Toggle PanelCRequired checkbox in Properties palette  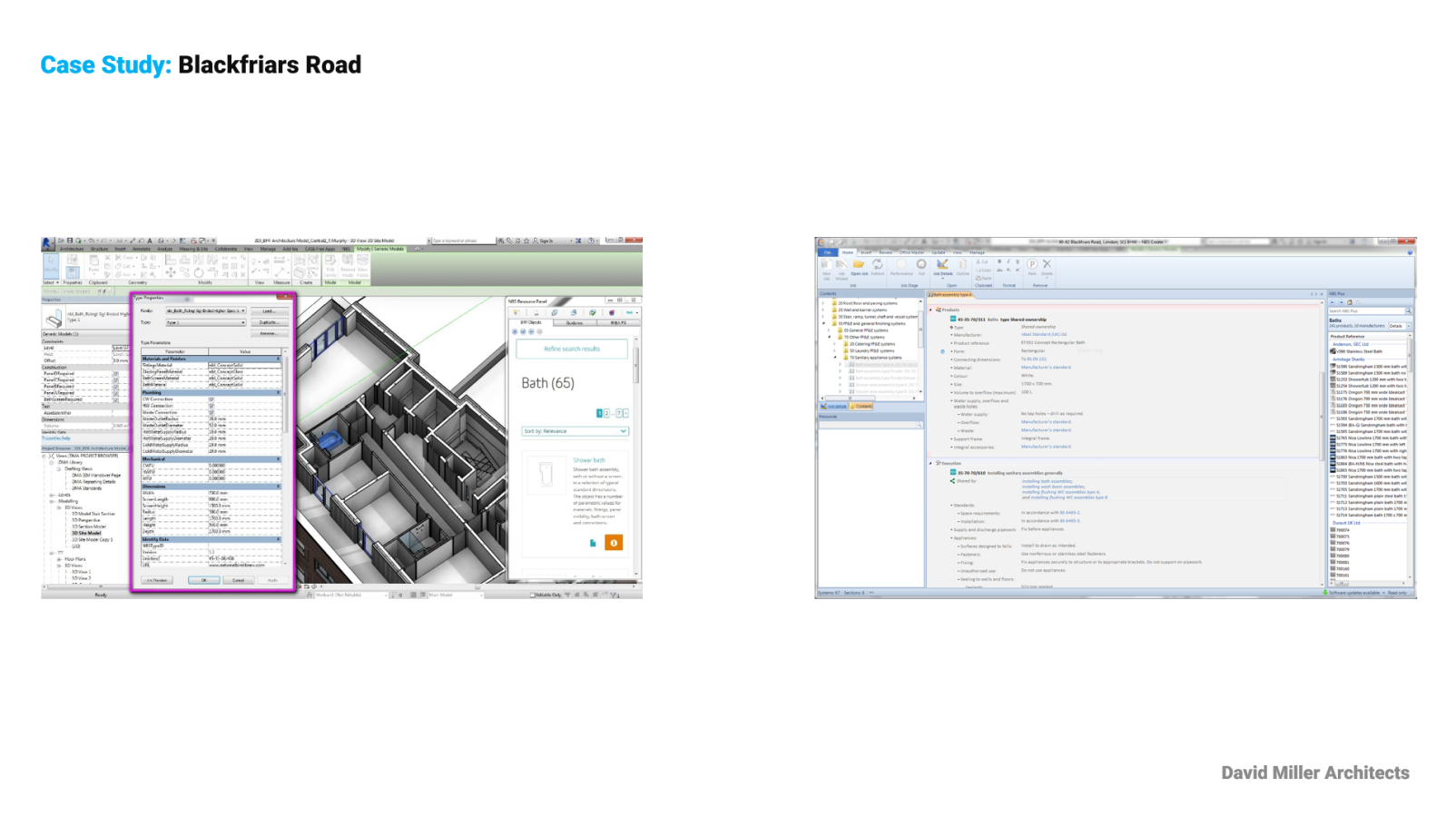pyautogui.click(x=115, y=380)
